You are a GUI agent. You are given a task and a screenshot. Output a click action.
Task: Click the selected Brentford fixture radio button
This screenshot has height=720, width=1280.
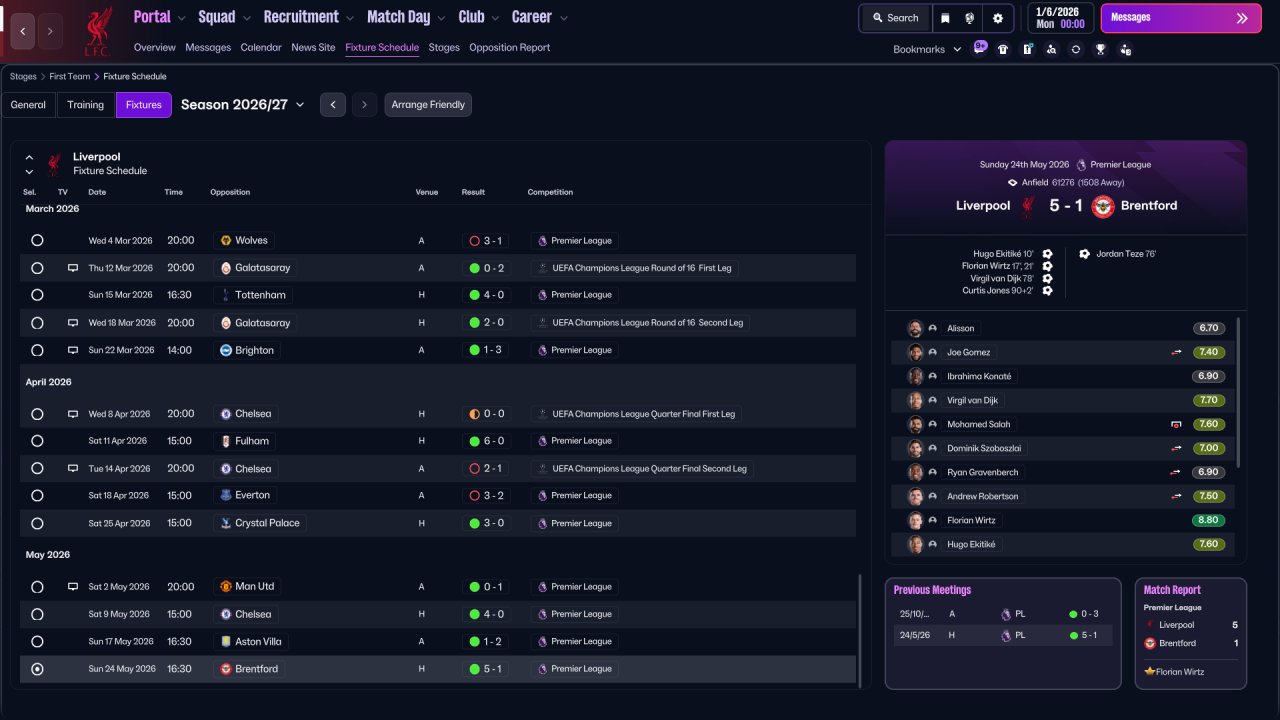point(37,669)
